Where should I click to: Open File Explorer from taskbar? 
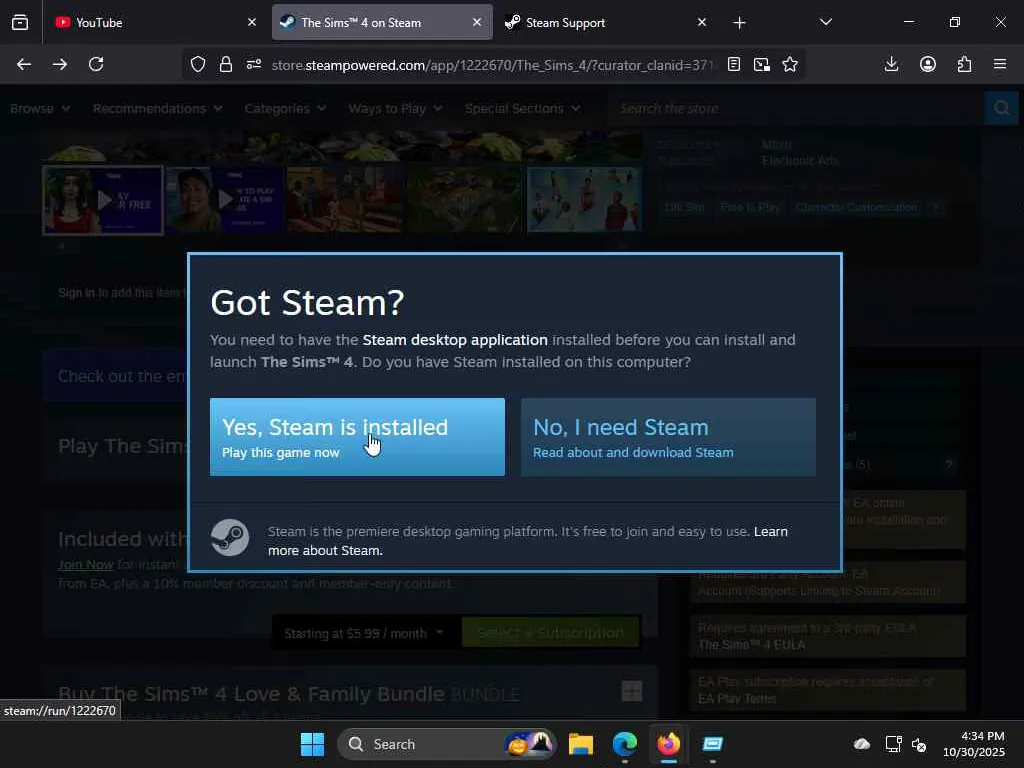(x=581, y=744)
